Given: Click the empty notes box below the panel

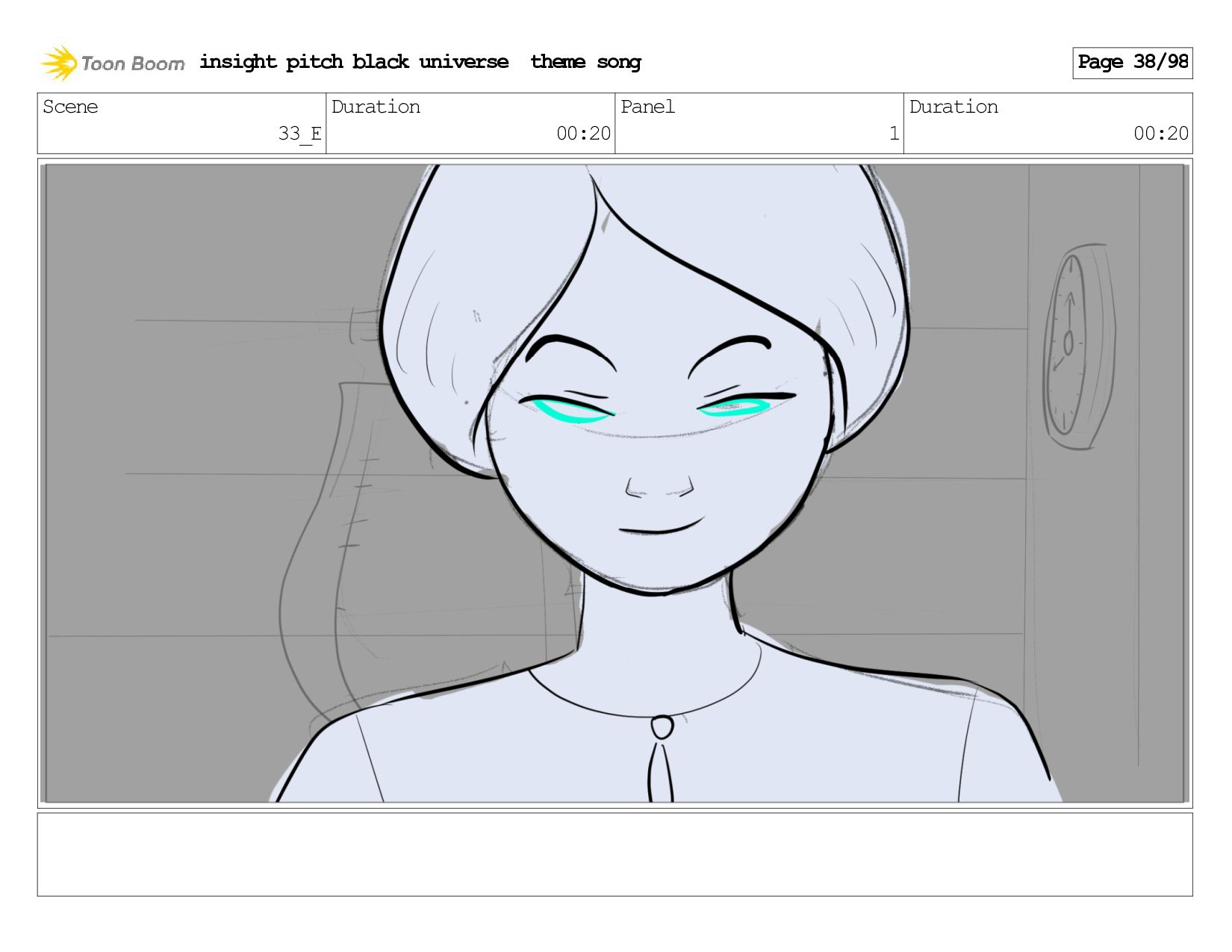Looking at the screenshot, I should pyautogui.click(x=615, y=854).
